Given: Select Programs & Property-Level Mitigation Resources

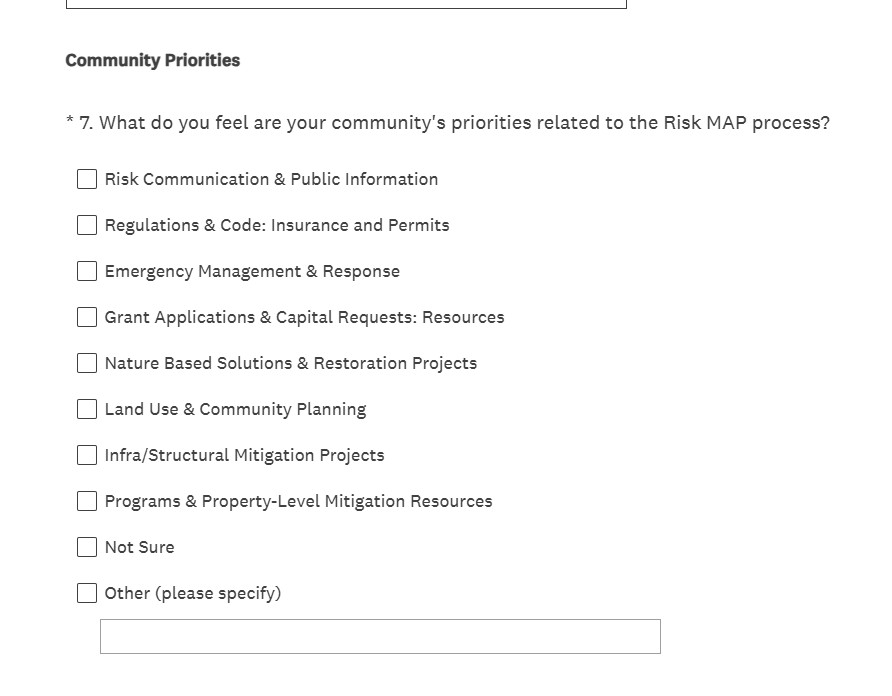Looking at the screenshot, I should 87,501.
